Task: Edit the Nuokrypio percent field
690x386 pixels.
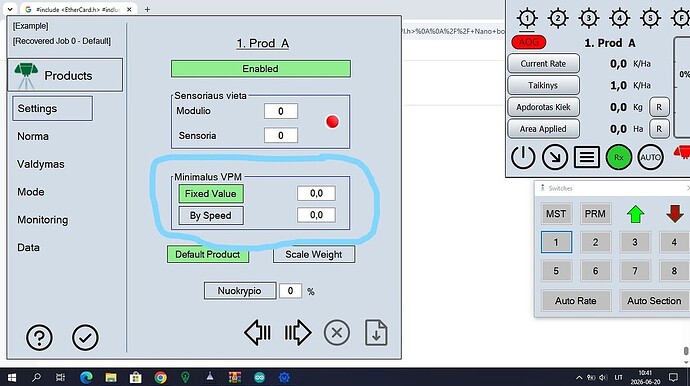Action: pos(290,291)
